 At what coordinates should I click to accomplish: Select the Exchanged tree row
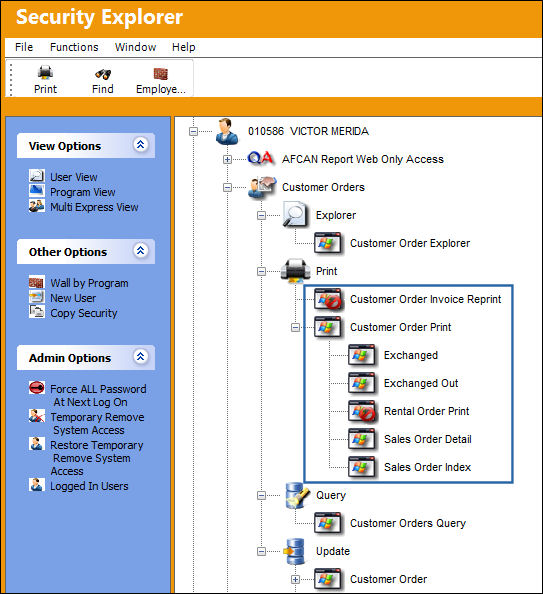pos(411,355)
